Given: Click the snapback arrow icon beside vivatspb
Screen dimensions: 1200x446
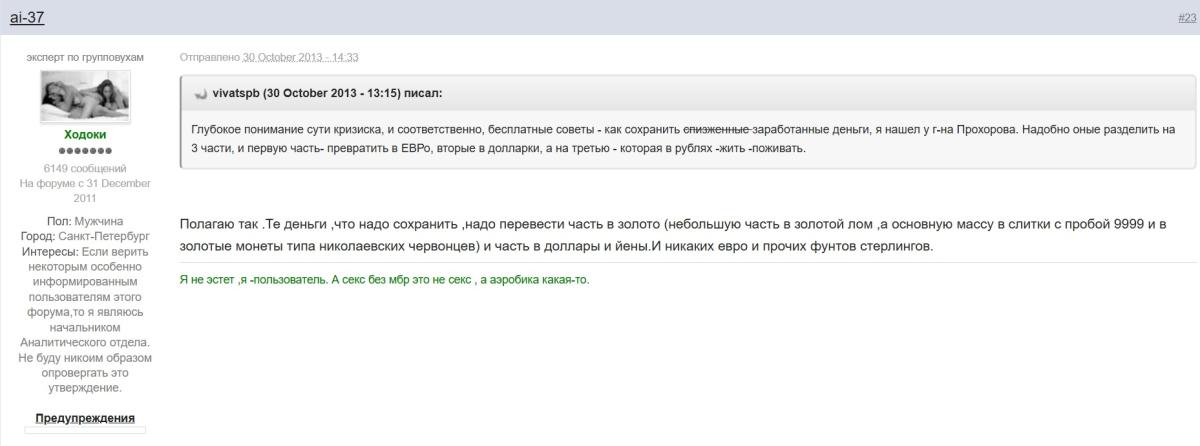Looking at the screenshot, I should [x=200, y=94].
